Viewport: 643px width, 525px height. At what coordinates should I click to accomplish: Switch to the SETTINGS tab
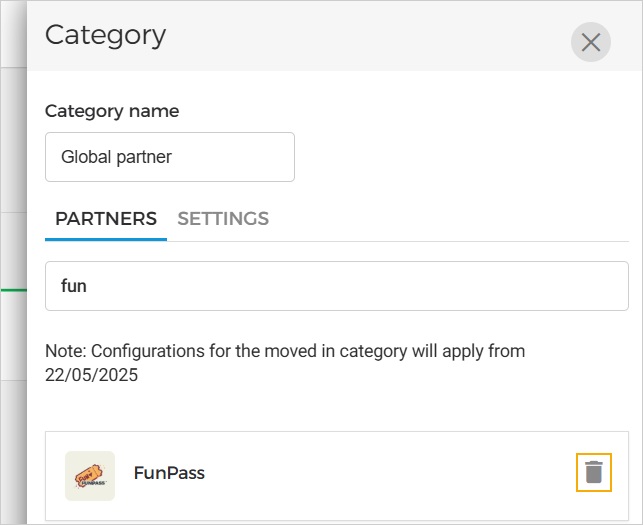223,219
